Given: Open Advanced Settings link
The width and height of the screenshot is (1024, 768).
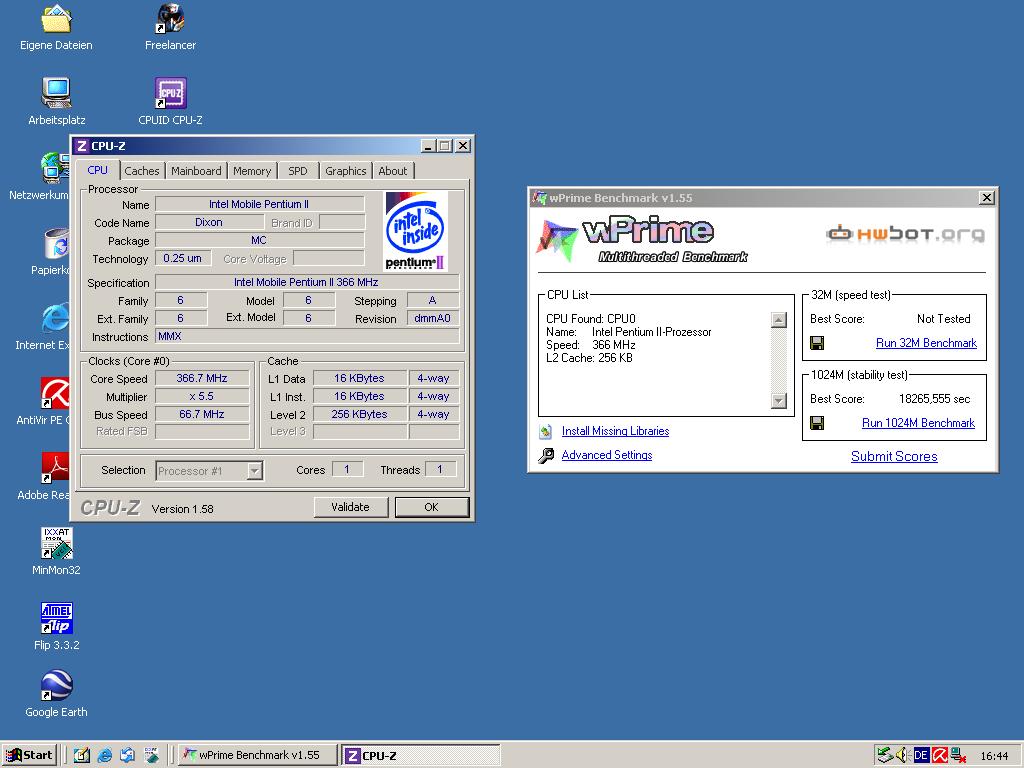Looking at the screenshot, I should pyautogui.click(x=607, y=455).
